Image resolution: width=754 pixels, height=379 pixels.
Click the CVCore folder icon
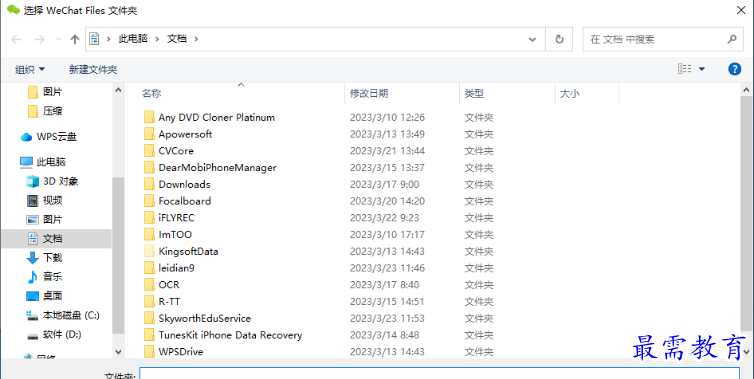click(149, 151)
